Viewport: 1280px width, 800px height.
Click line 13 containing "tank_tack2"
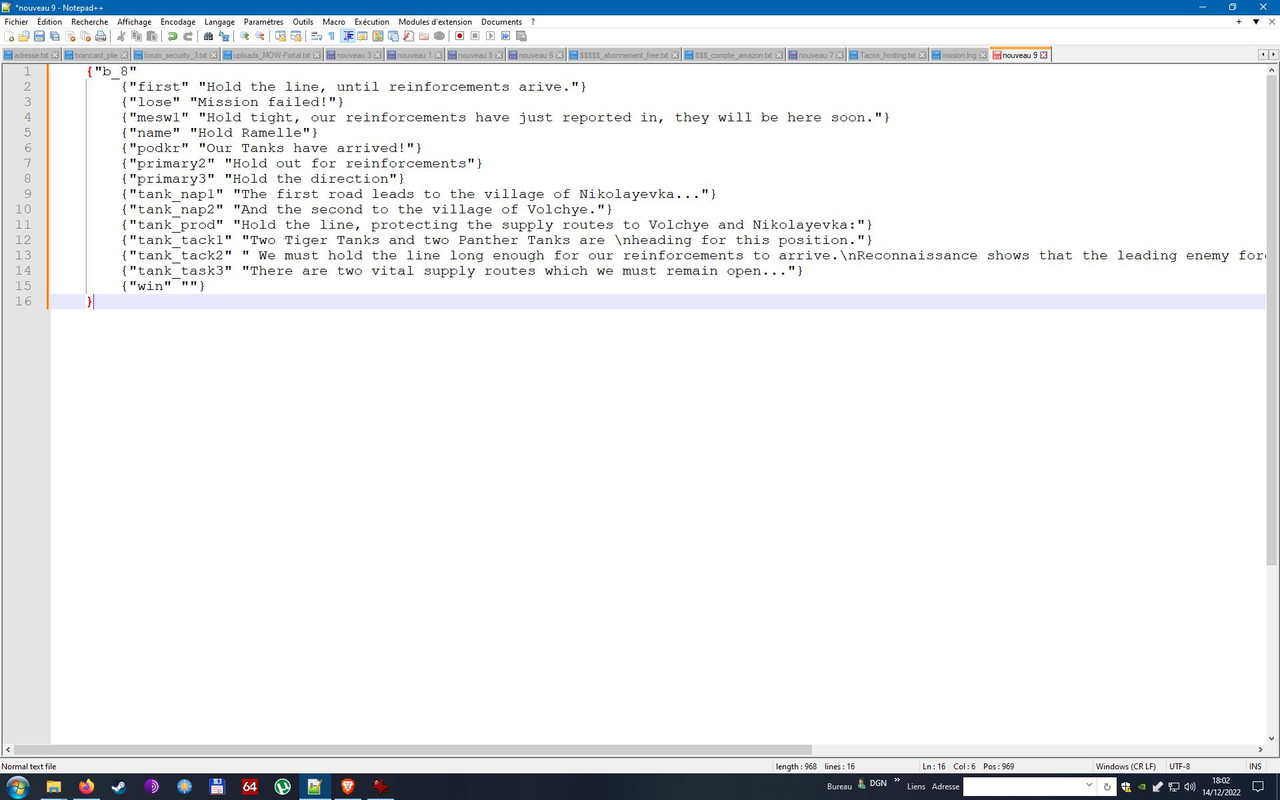(657, 255)
